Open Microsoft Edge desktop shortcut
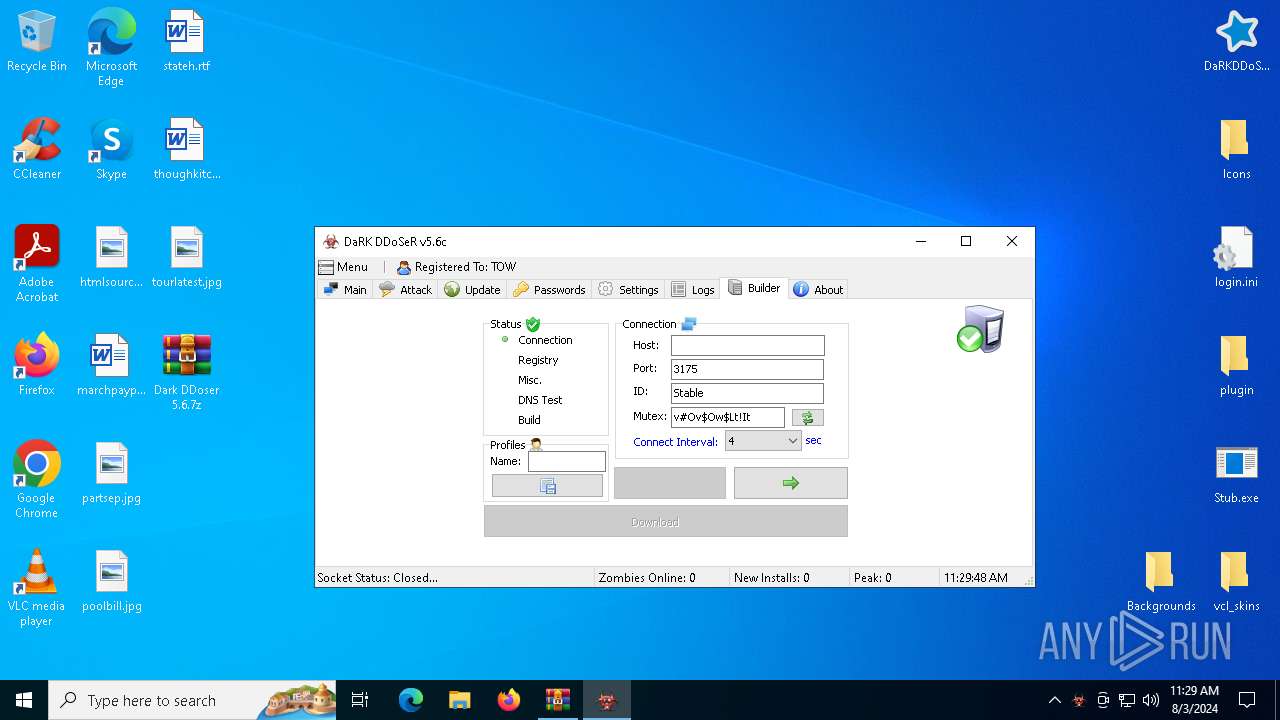Screen dimensions: 1280x720 point(111,48)
